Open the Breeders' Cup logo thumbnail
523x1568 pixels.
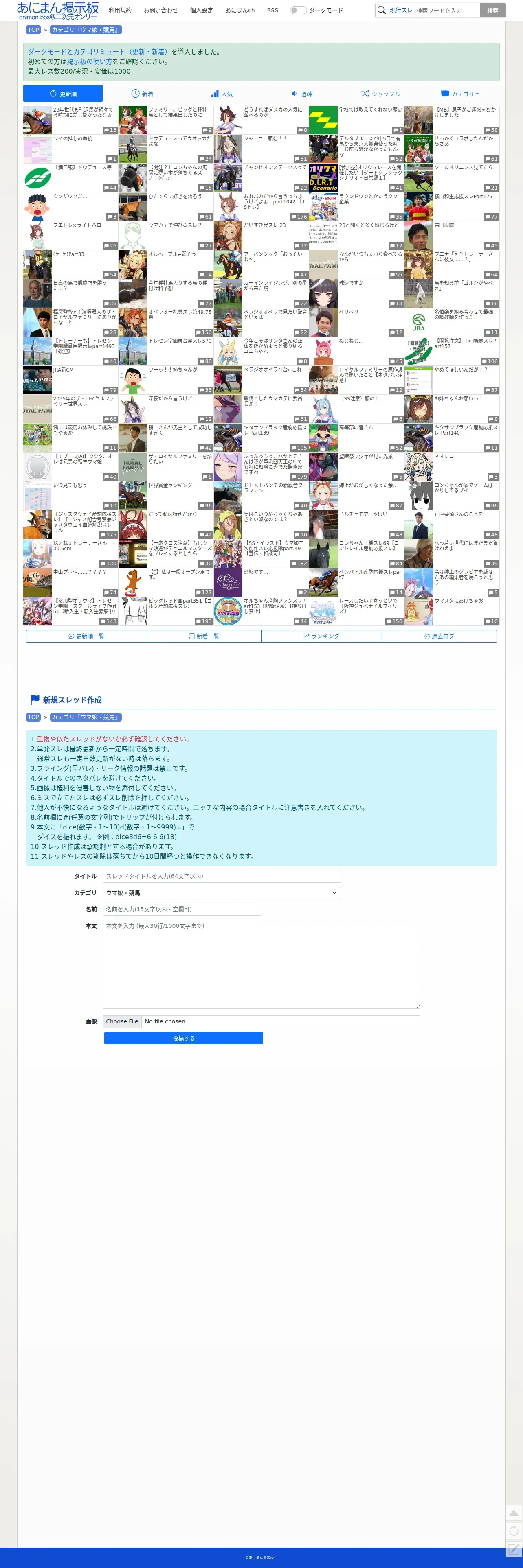pyautogui.click(x=228, y=582)
